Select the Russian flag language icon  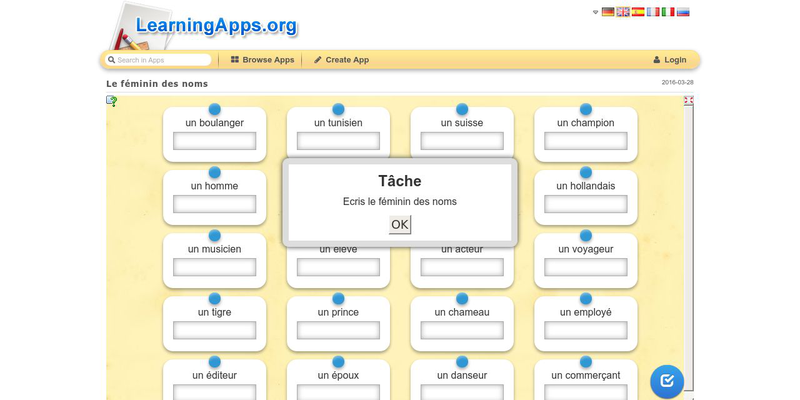click(683, 12)
